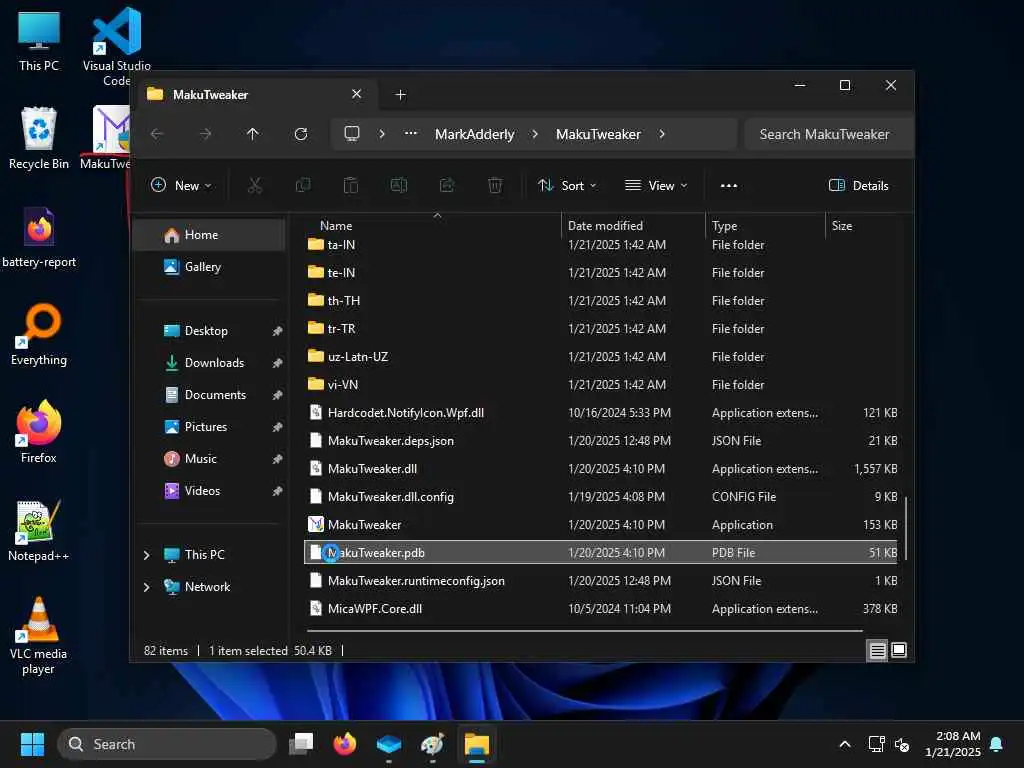This screenshot has width=1024, height=768.
Task: Click the Delete trash icon
Action: (x=495, y=185)
